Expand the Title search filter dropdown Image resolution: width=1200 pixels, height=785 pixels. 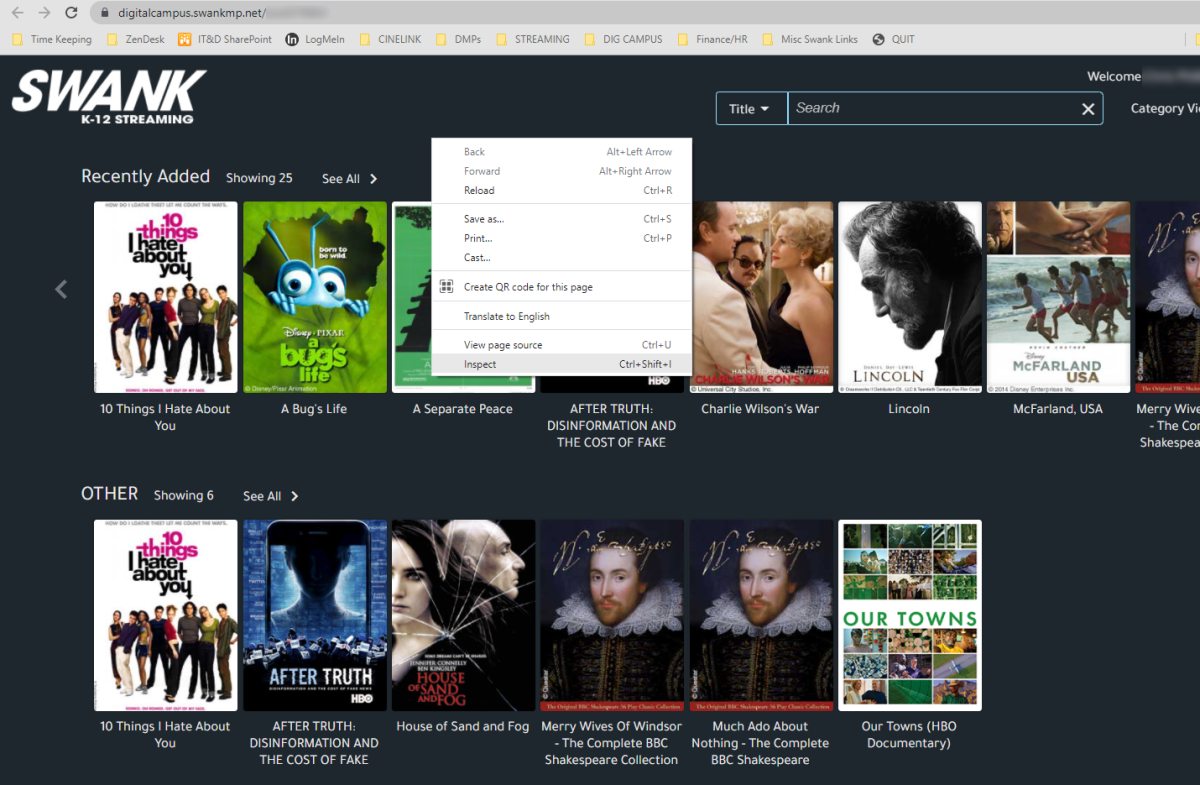coord(750,109)
